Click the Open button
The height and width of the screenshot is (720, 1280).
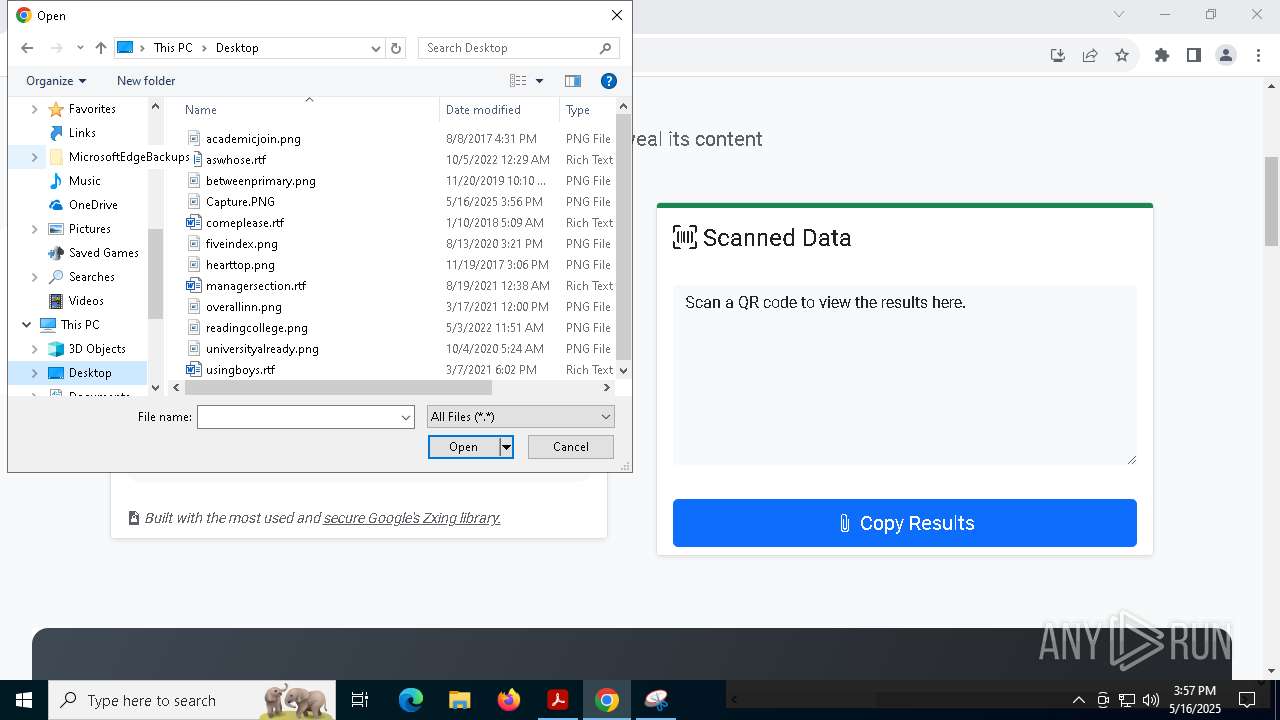(464, 447)
